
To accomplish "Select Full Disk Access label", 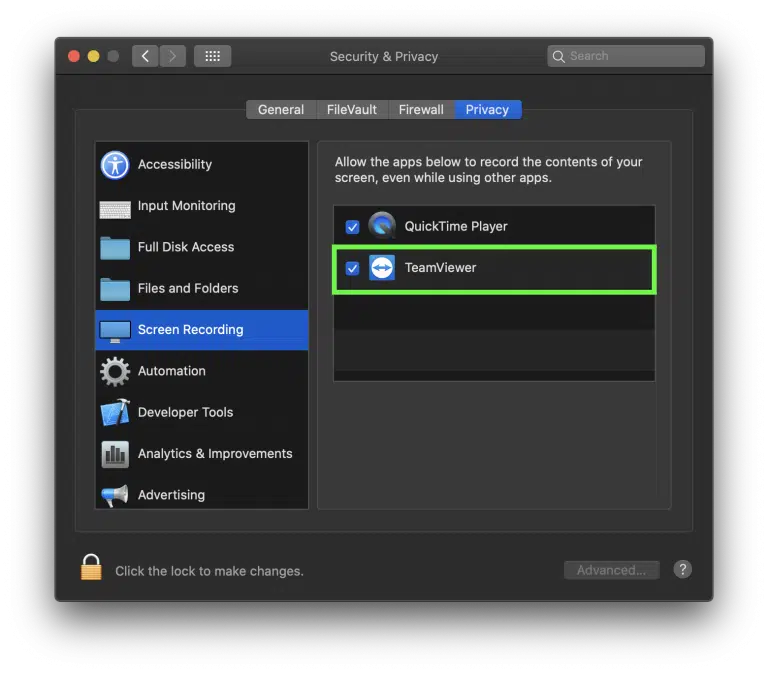I will [186, 247].
